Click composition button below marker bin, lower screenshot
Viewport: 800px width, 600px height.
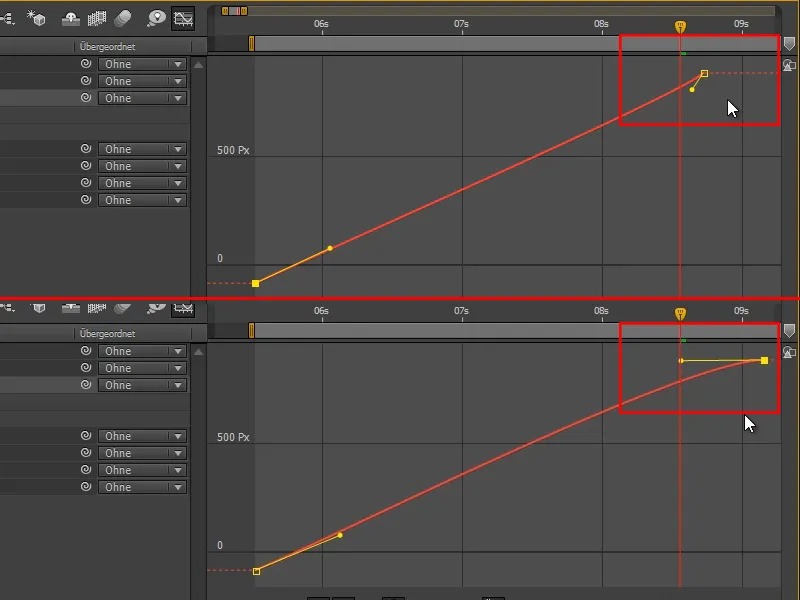point(789,353)
